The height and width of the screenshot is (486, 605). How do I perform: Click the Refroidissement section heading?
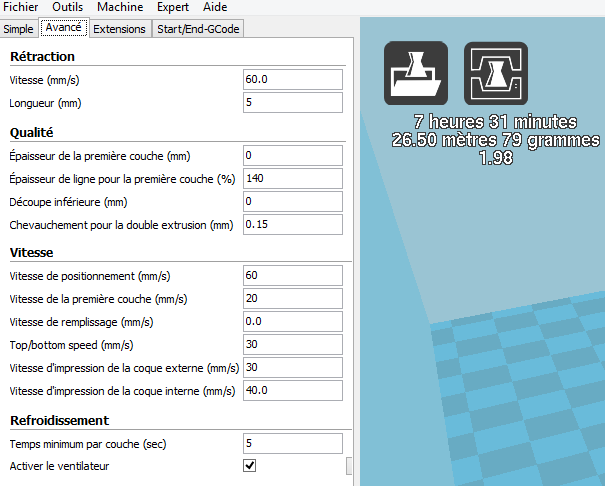coord(60,420)
